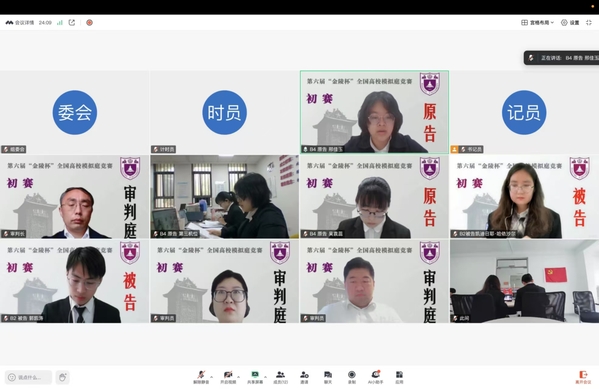Turn on the camera video toggle
The width and height of the screenshot is (599, 389).
[x=228, y=377]
